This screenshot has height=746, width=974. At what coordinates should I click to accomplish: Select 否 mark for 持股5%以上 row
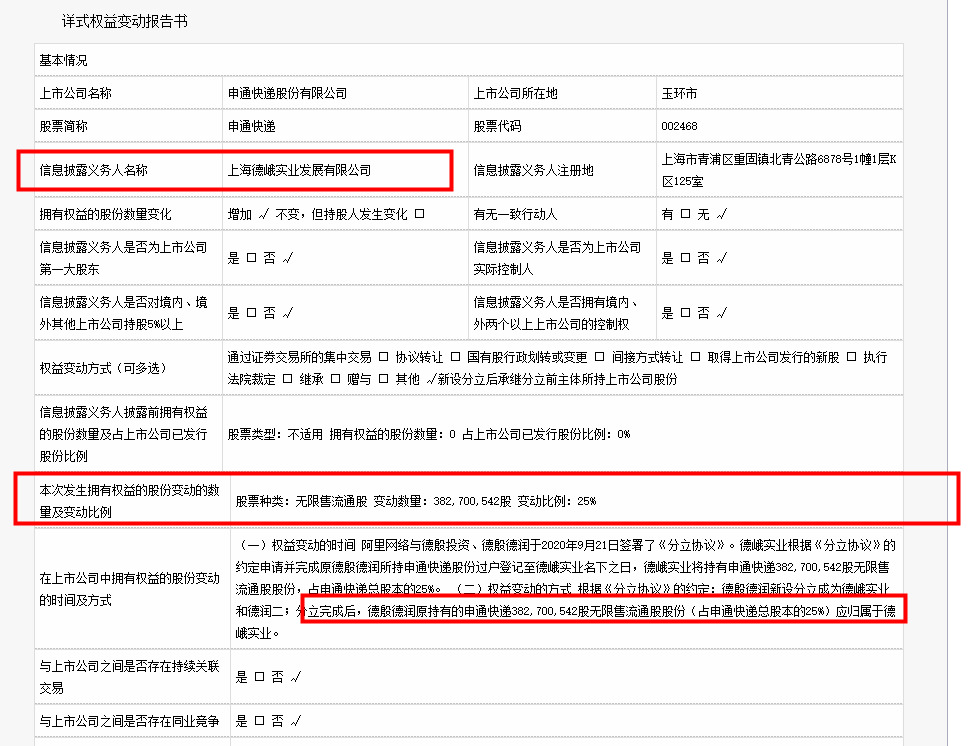(x=288, y=312)
